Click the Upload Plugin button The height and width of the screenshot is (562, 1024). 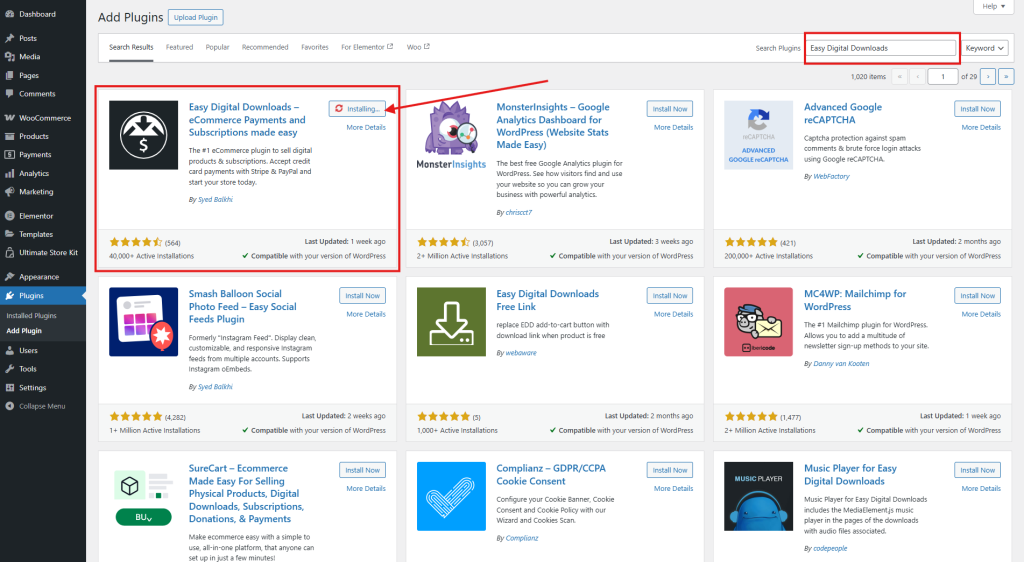pos(196,18)
